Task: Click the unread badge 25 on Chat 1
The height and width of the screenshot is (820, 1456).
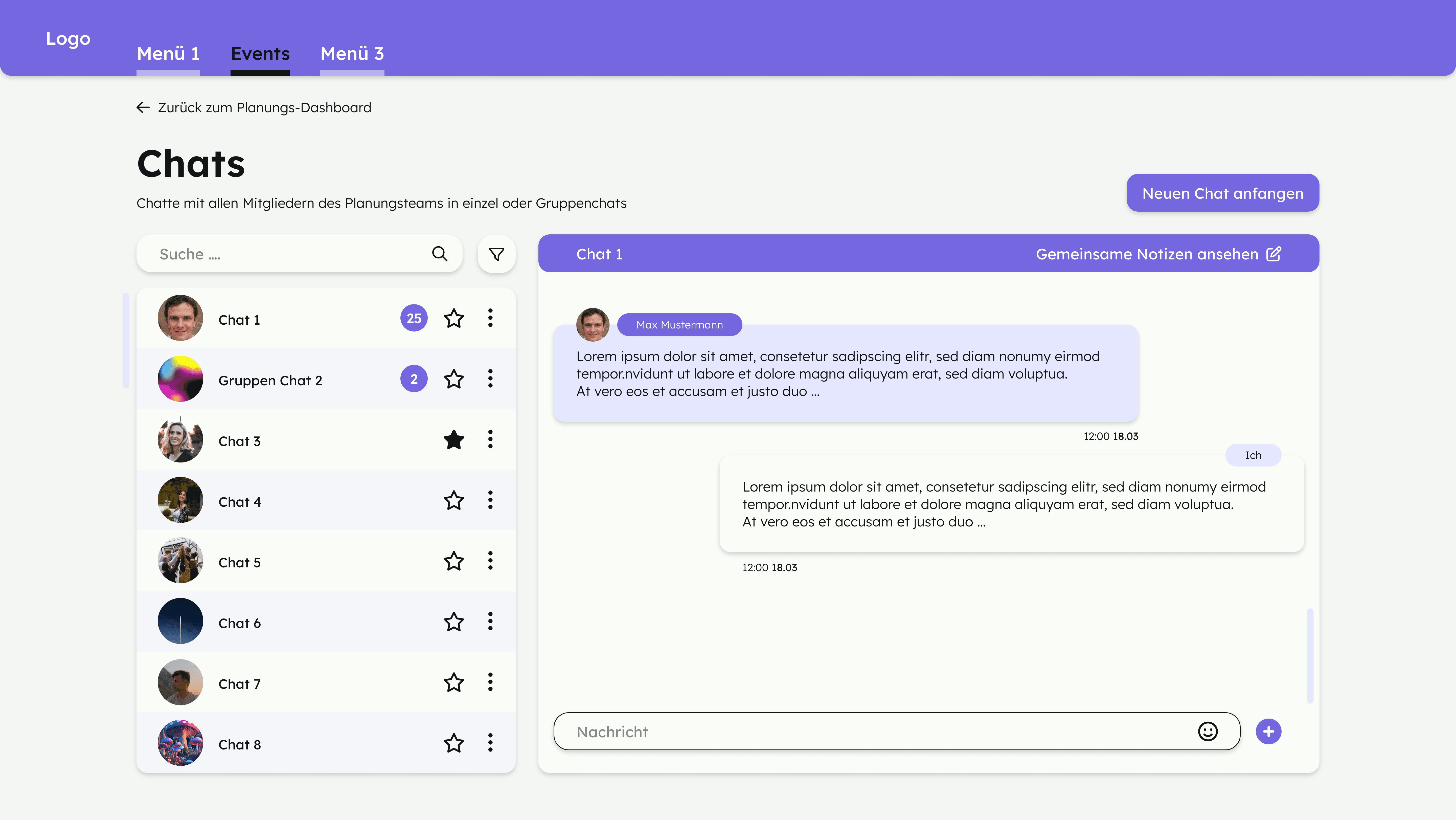Action: click(414, 318)
